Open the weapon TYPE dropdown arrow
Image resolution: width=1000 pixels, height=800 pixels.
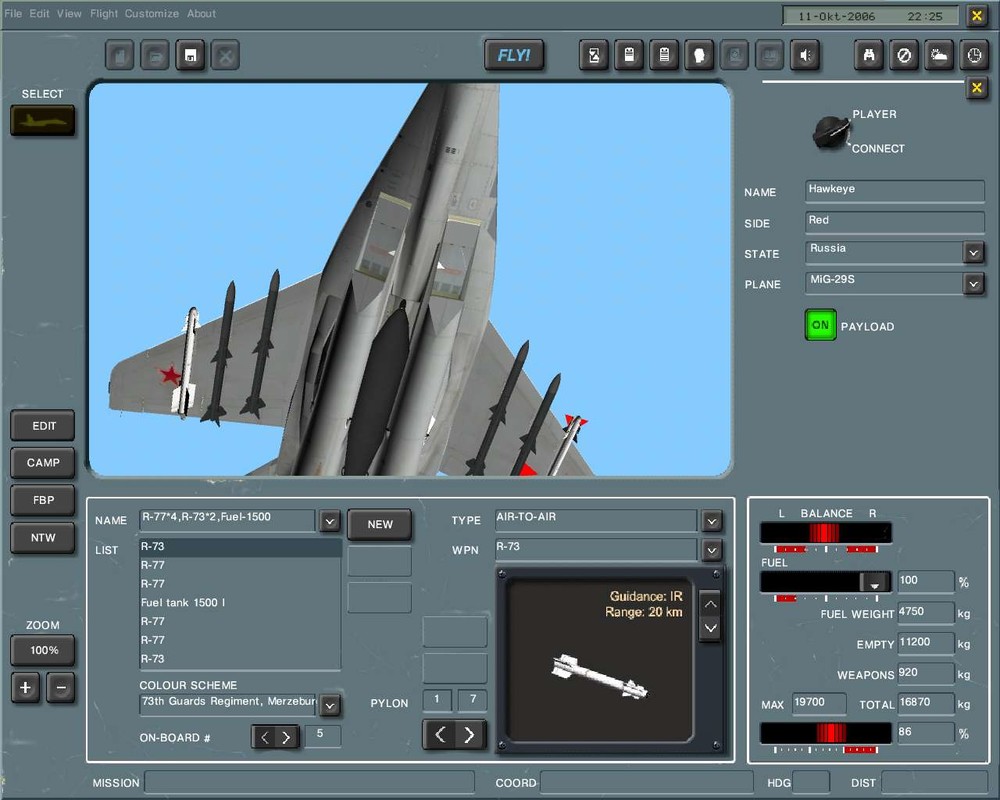712,521
